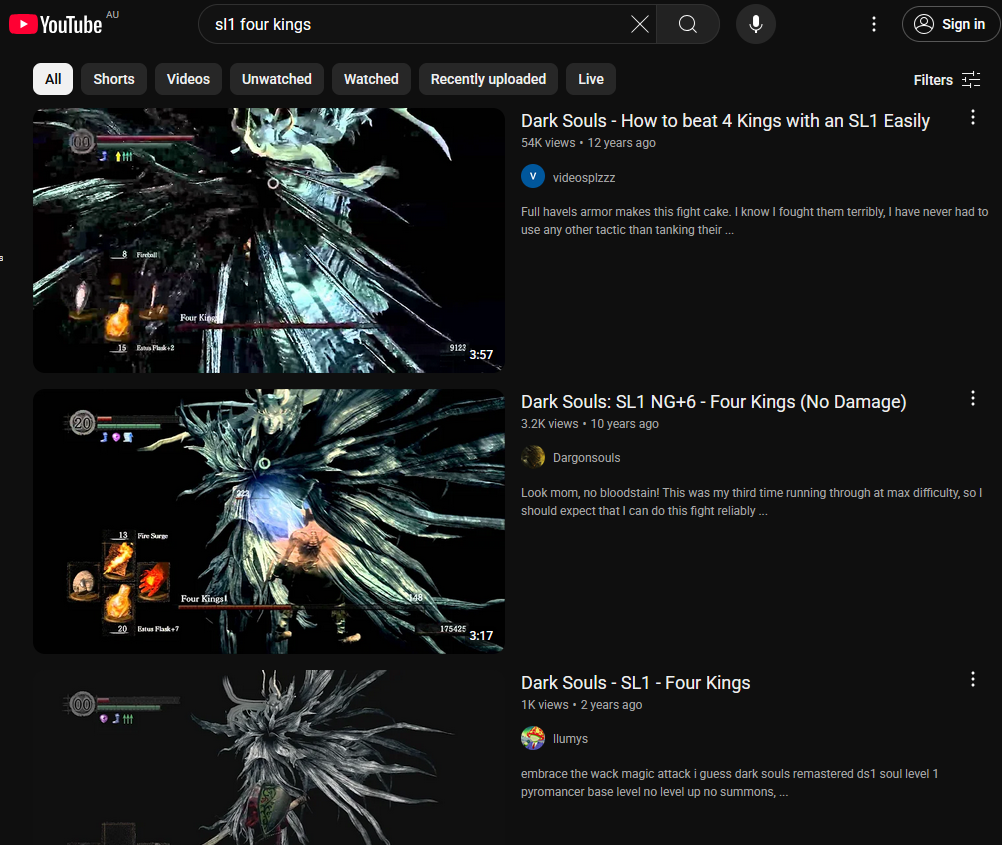Select the Unwatched filter chip
This screenshot has width=1002, height=845.
coord(277,79)
